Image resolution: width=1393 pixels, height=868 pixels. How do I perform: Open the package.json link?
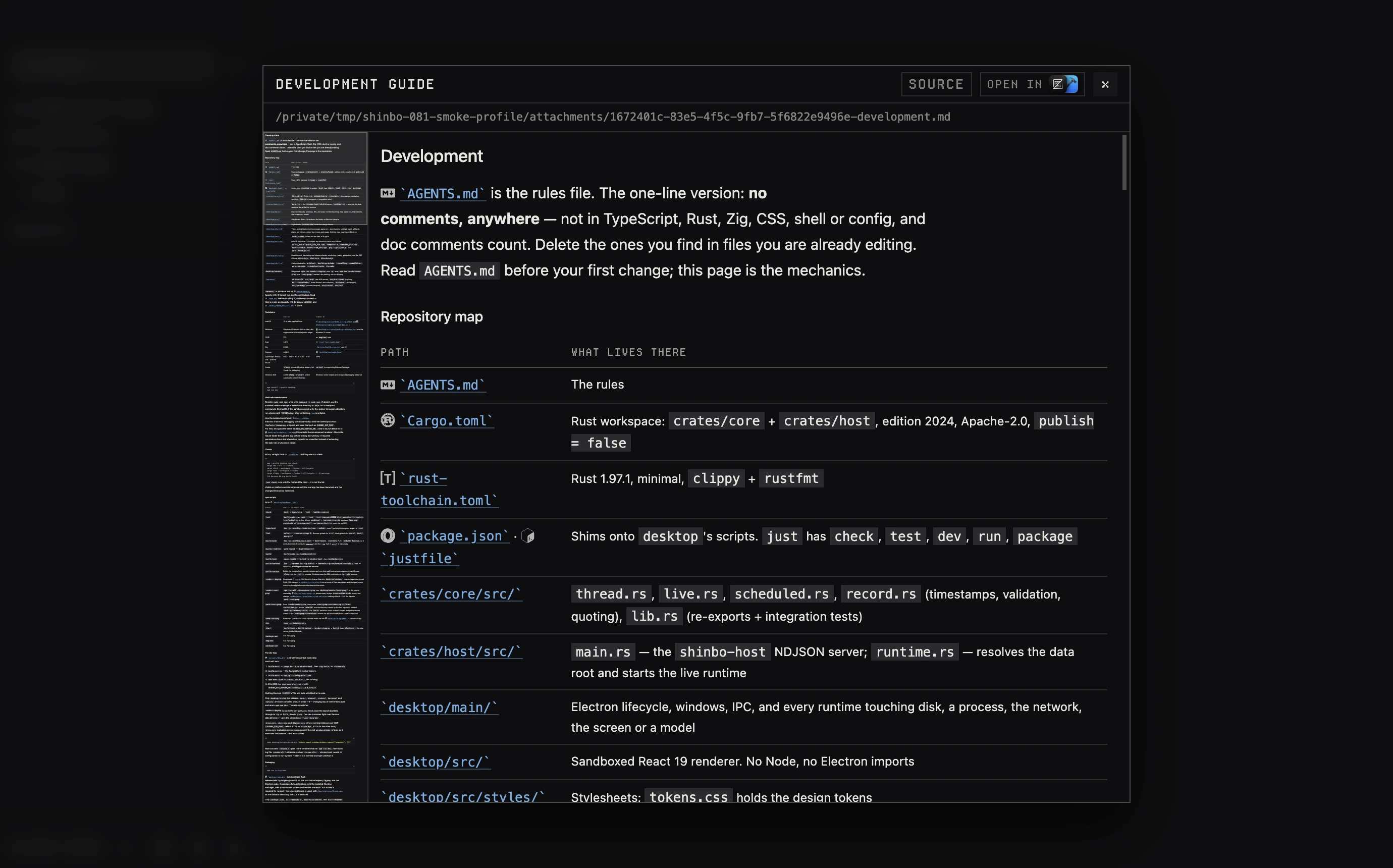(454, 536)
